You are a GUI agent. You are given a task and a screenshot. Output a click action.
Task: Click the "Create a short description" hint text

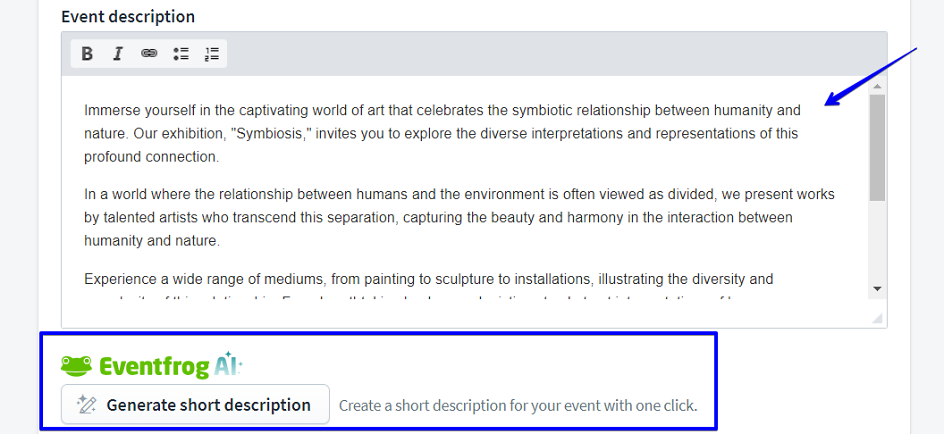(518, 406)
